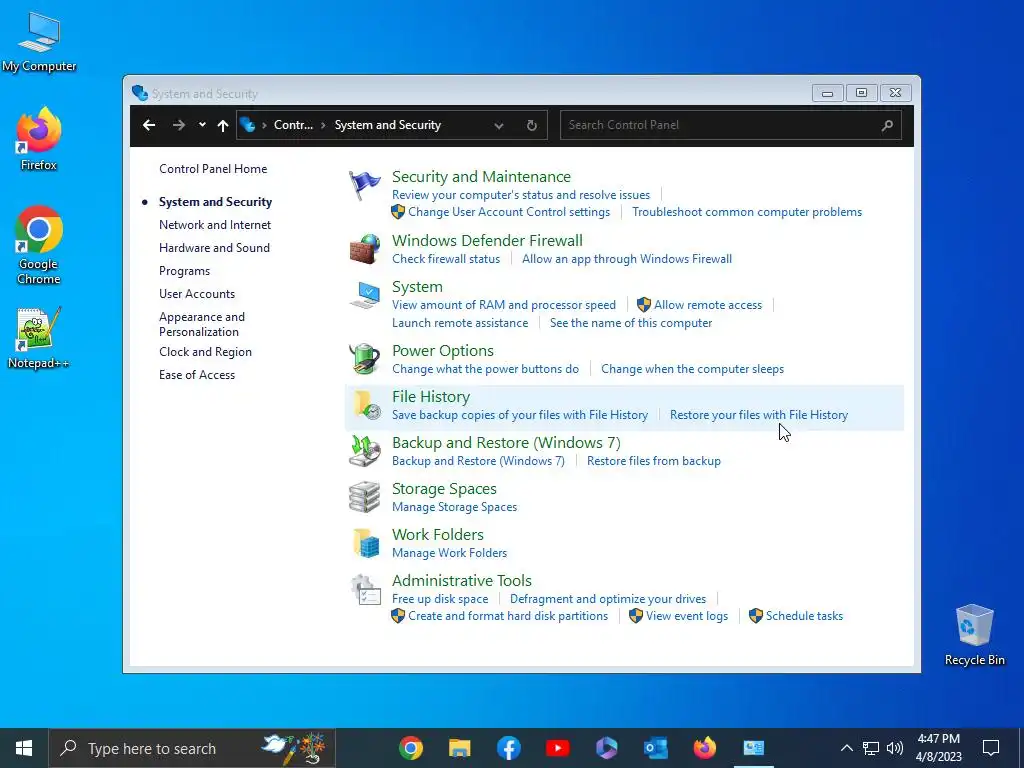Click Manage Storage Spaces

pos(454,507)
